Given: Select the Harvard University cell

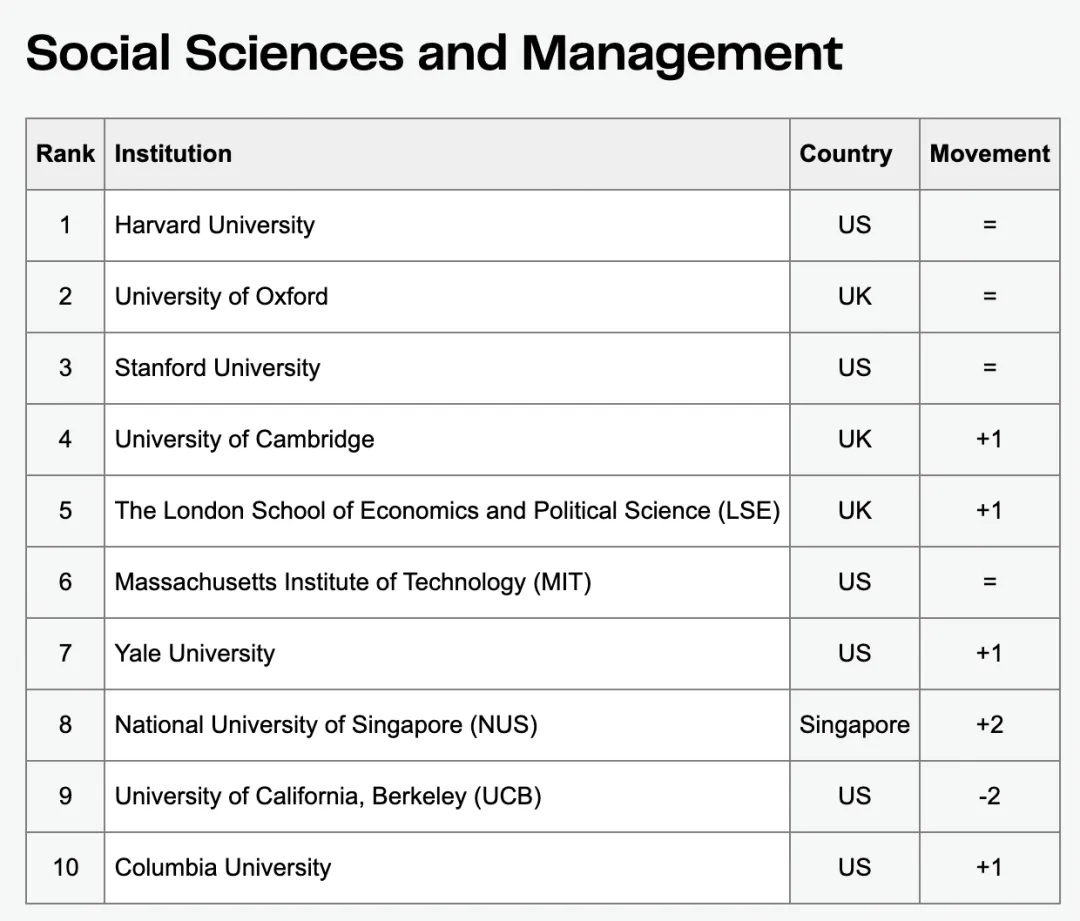Looking at the screenshot, I should 215,225.
